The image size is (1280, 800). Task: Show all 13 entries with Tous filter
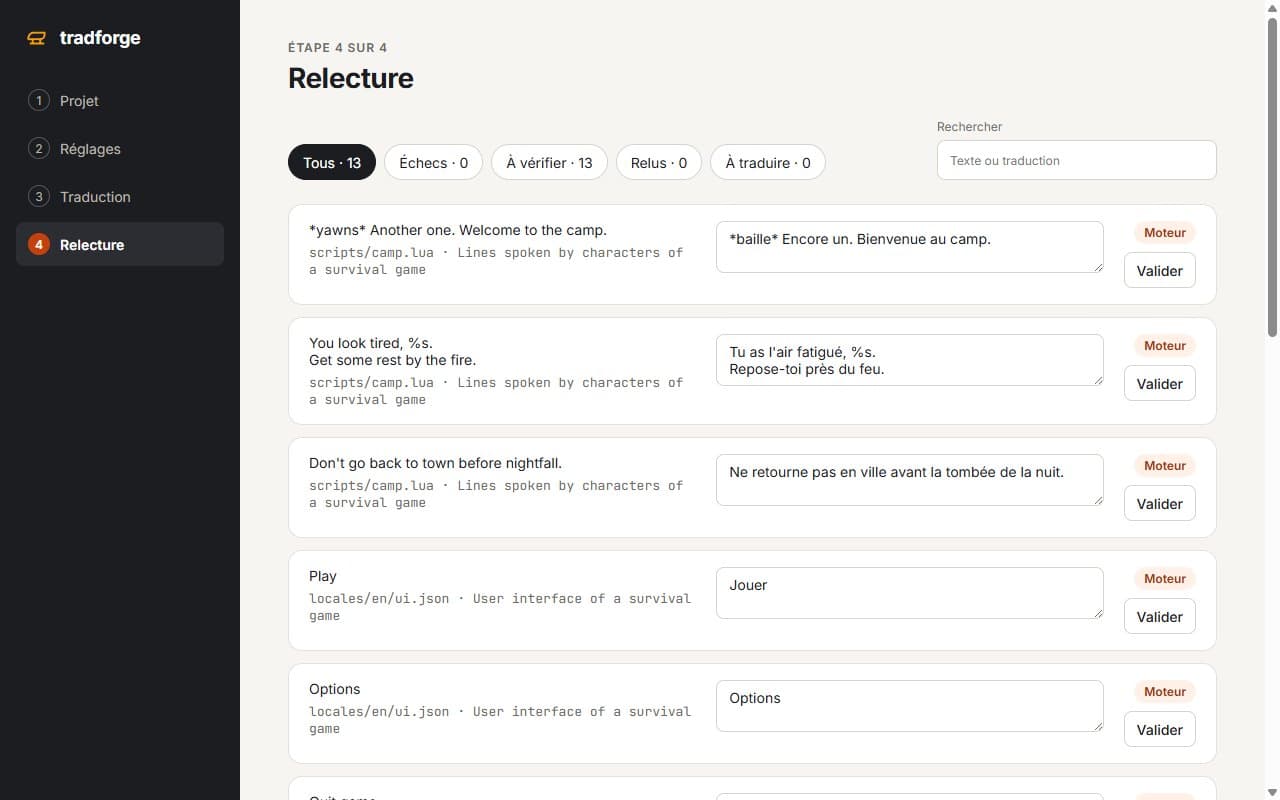(x=332, y=163)
